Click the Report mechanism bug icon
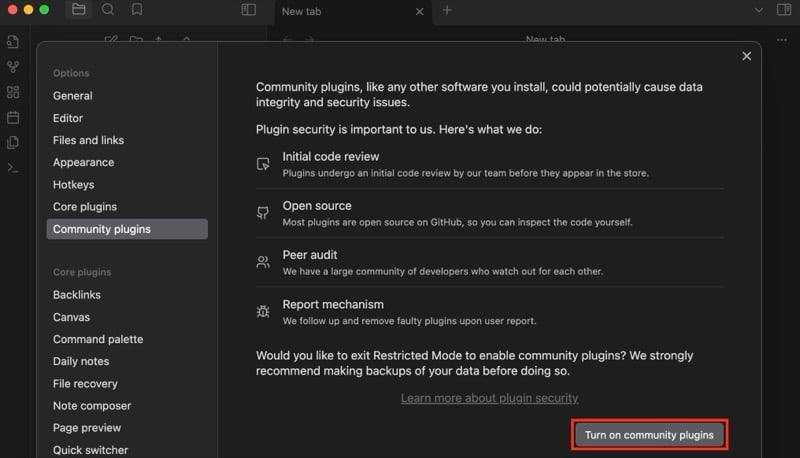 [263, 311]
